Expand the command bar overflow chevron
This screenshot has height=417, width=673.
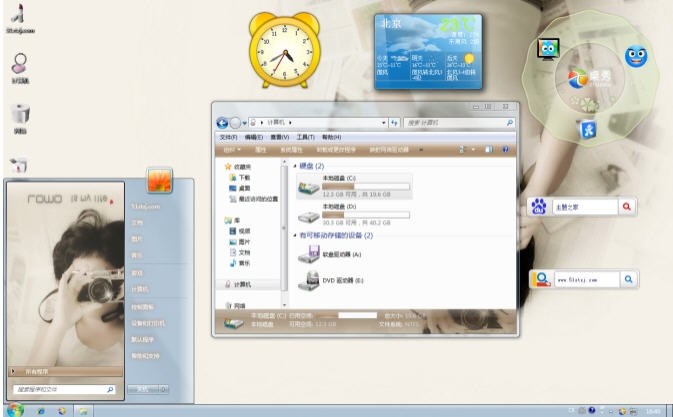tap(421, 150)
